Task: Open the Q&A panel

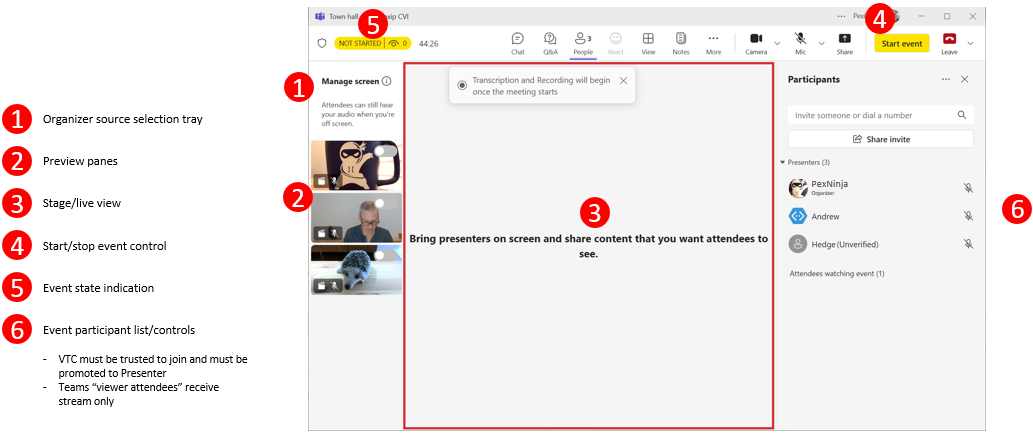Action: [x=550, y=42]
